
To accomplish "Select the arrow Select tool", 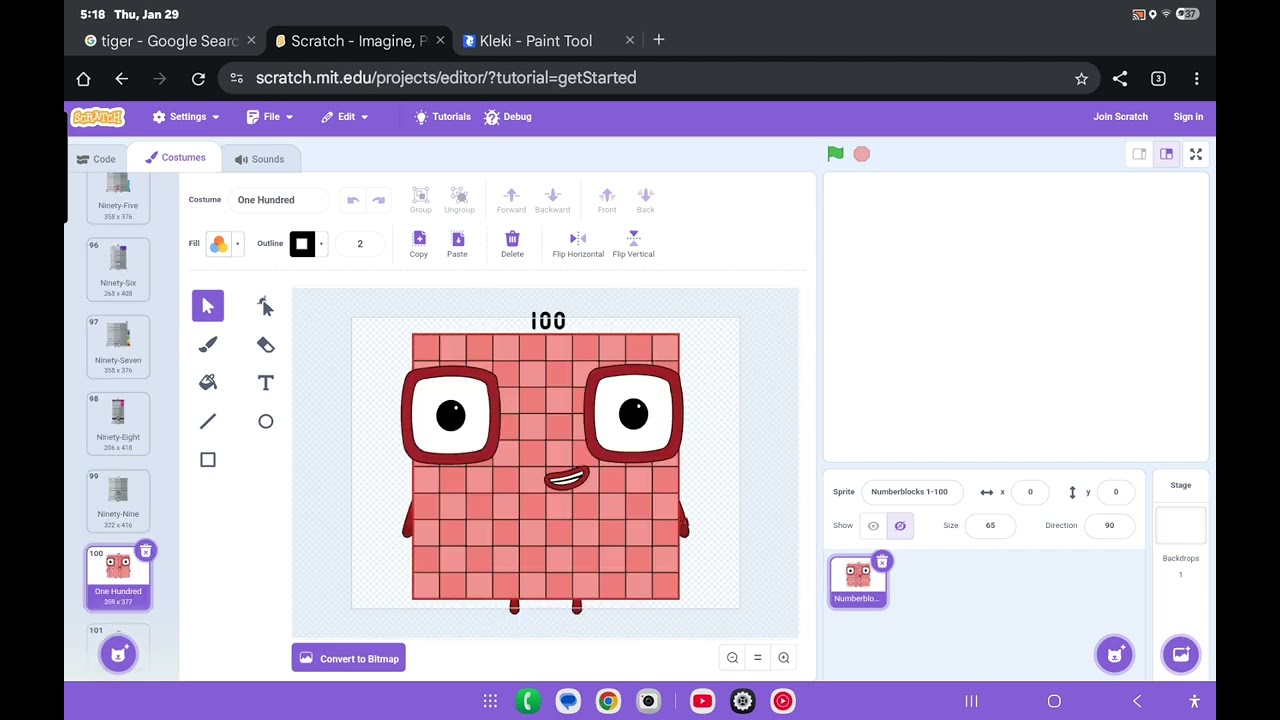I will [208, 306].
